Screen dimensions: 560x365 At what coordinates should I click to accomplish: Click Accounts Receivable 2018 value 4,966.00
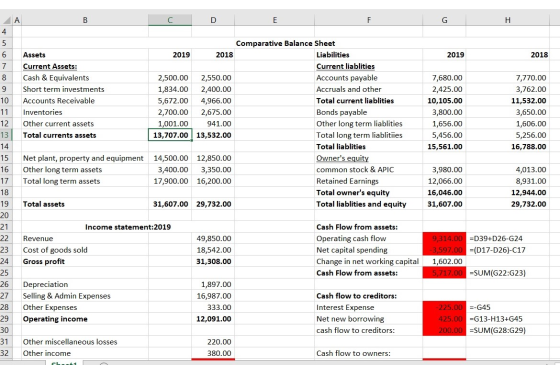[213, 101]
